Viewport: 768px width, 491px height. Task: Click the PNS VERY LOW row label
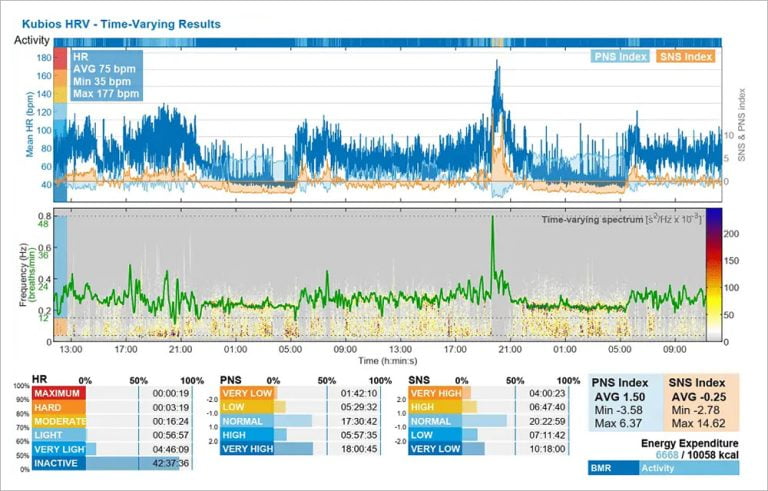click(x=247, y=393)
